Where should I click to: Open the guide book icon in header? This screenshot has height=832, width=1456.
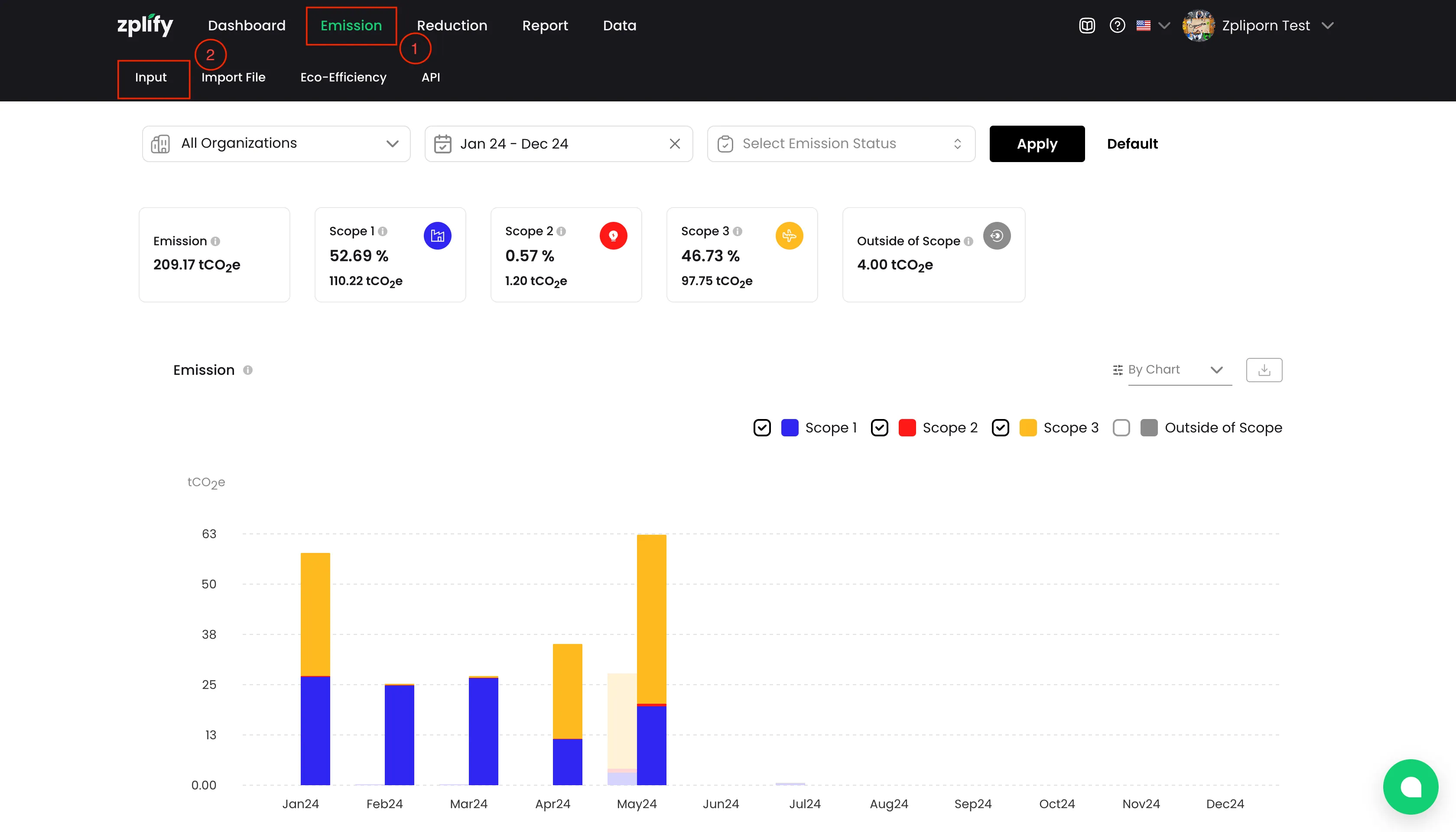pos(1087,26)
